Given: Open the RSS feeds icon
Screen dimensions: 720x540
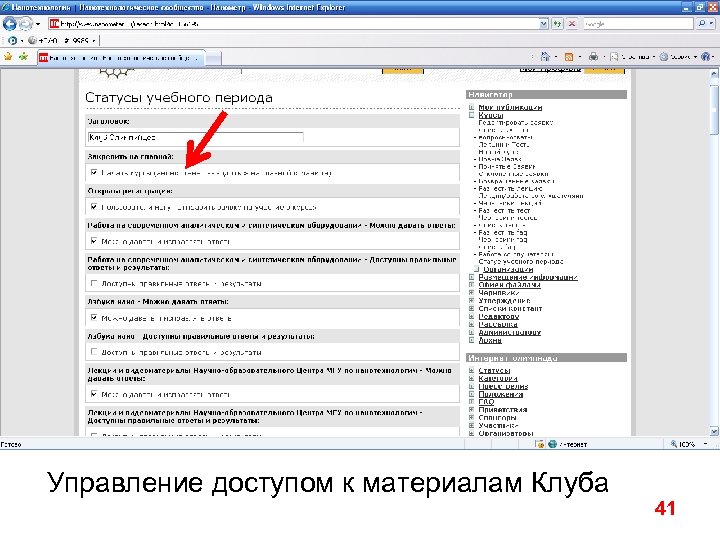Looking at the screenshot, I should coord(569,57).
